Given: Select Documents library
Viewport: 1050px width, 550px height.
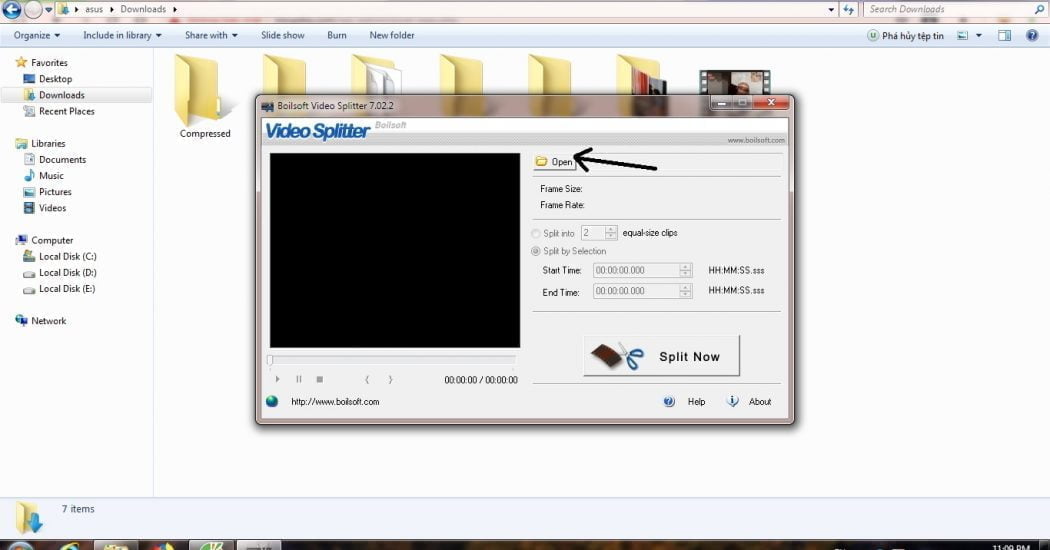Looking at the screenshot, I should point(62,159).
